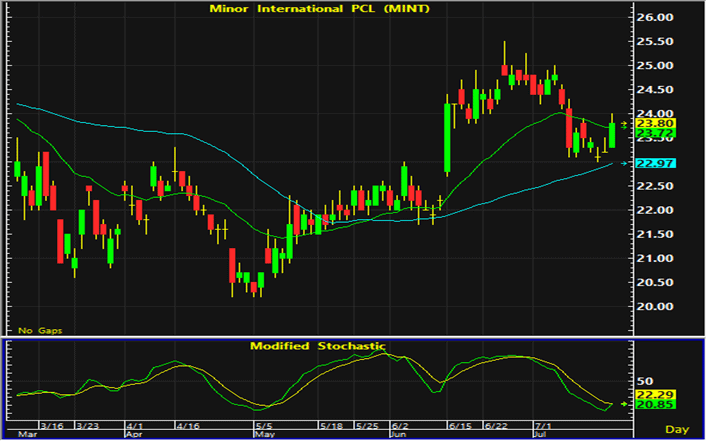This screenshot has height=441, width=707.
Task: Click the 4/1 date label
Action: pyautogui.click(x=134, y=426)
